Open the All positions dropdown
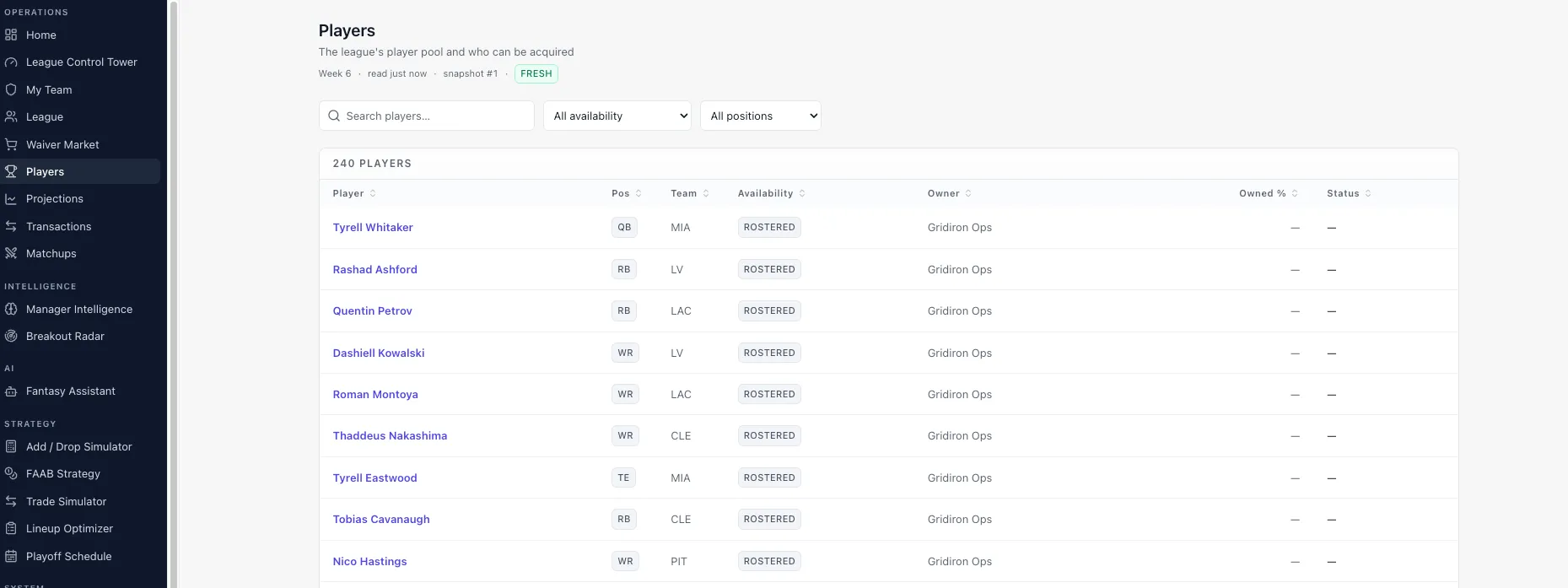Screen dimensions: 1568x588 (761, 116)
